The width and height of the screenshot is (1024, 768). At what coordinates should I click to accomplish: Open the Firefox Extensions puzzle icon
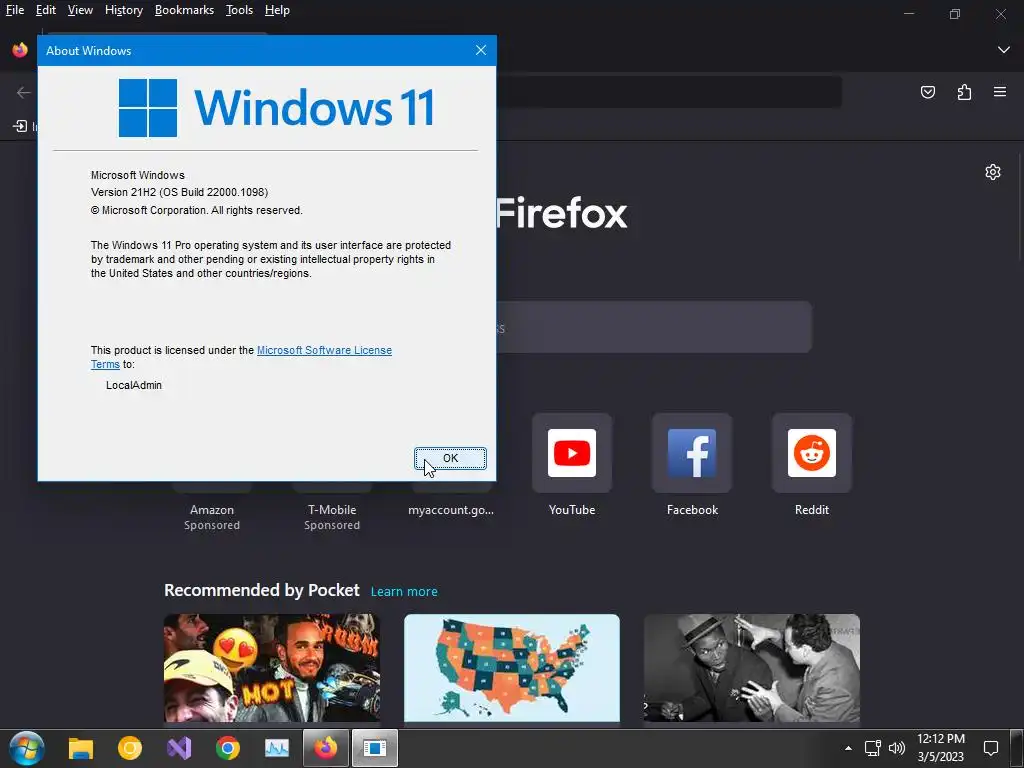pos(965,92)
